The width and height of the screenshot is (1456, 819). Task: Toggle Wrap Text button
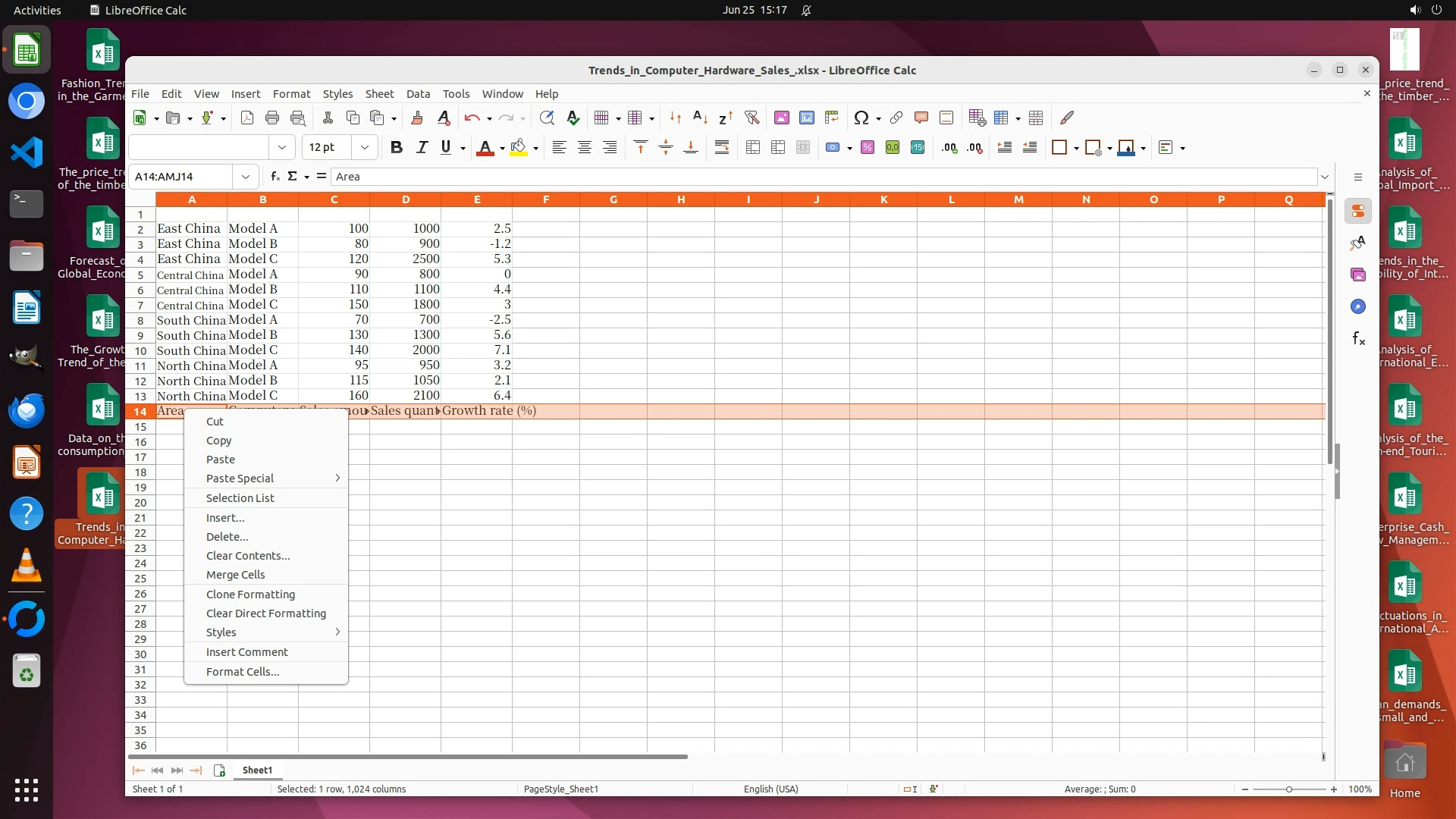click(x=722, y=147)
